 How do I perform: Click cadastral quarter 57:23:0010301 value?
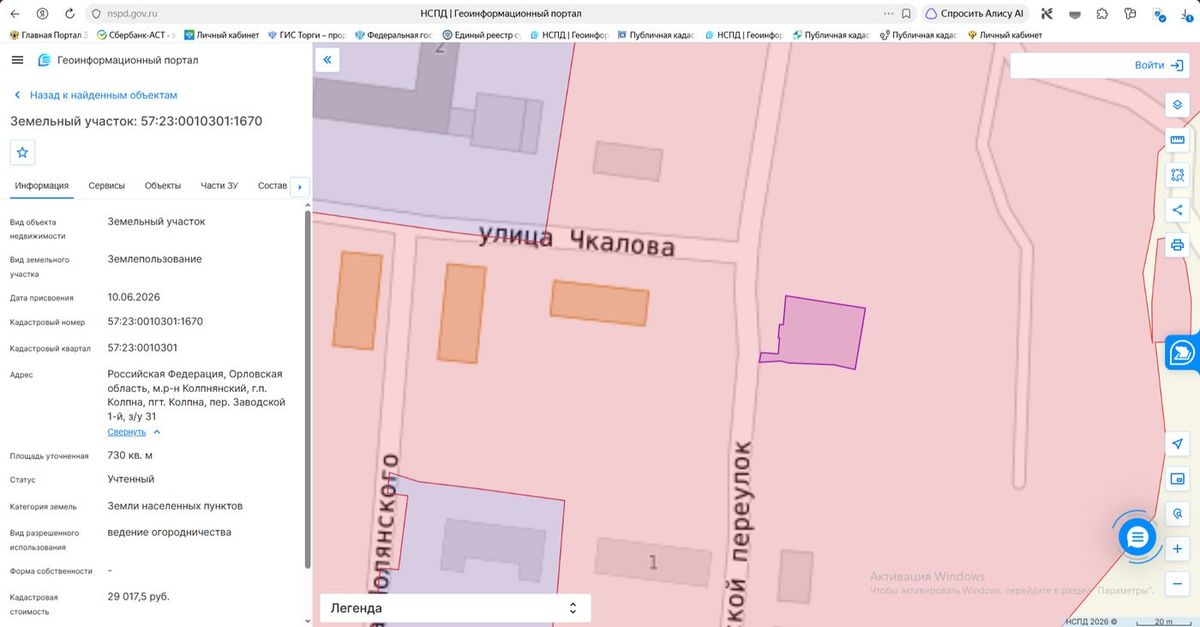click(x=142, y=348)
